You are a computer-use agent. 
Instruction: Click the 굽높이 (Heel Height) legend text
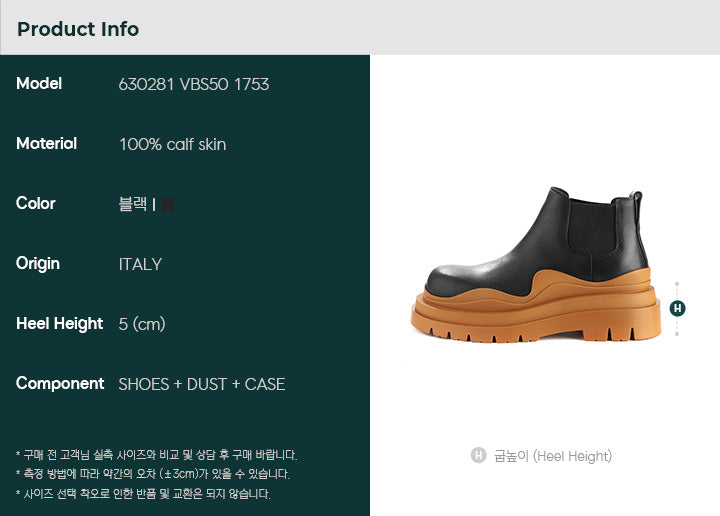pyautogui.click(x=553, y=456)
